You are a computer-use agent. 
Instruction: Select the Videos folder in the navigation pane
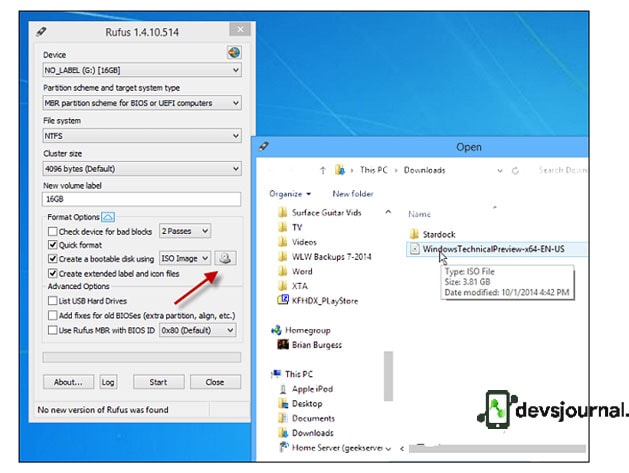coord(297,242)
